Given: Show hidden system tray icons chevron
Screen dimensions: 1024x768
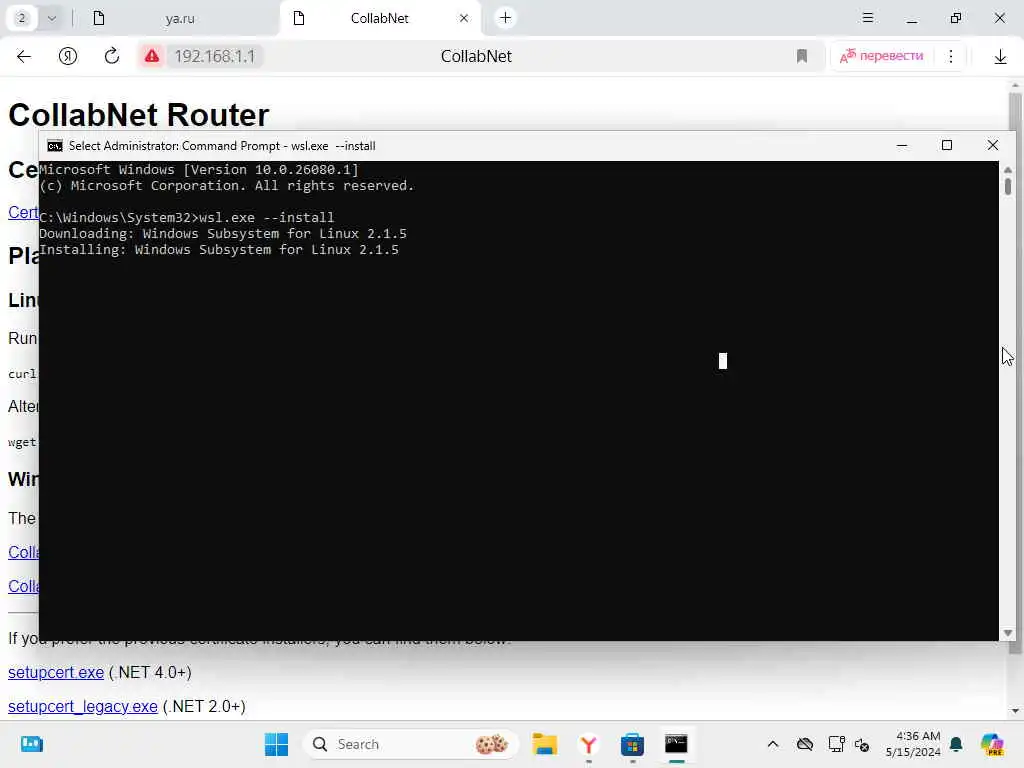Looking at the screenshot, I should coord(773,744).
